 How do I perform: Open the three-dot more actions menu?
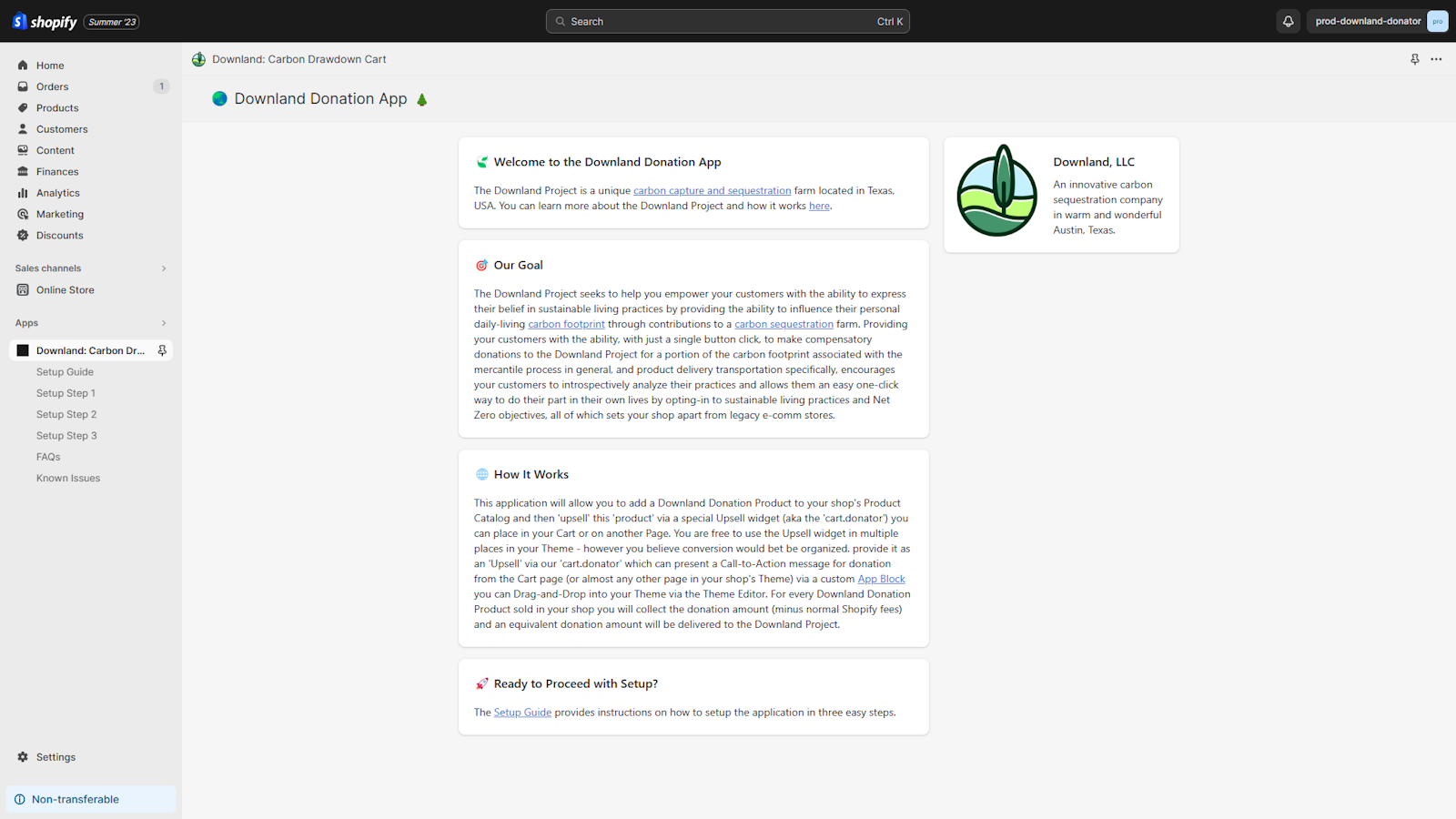[1436, 59]
